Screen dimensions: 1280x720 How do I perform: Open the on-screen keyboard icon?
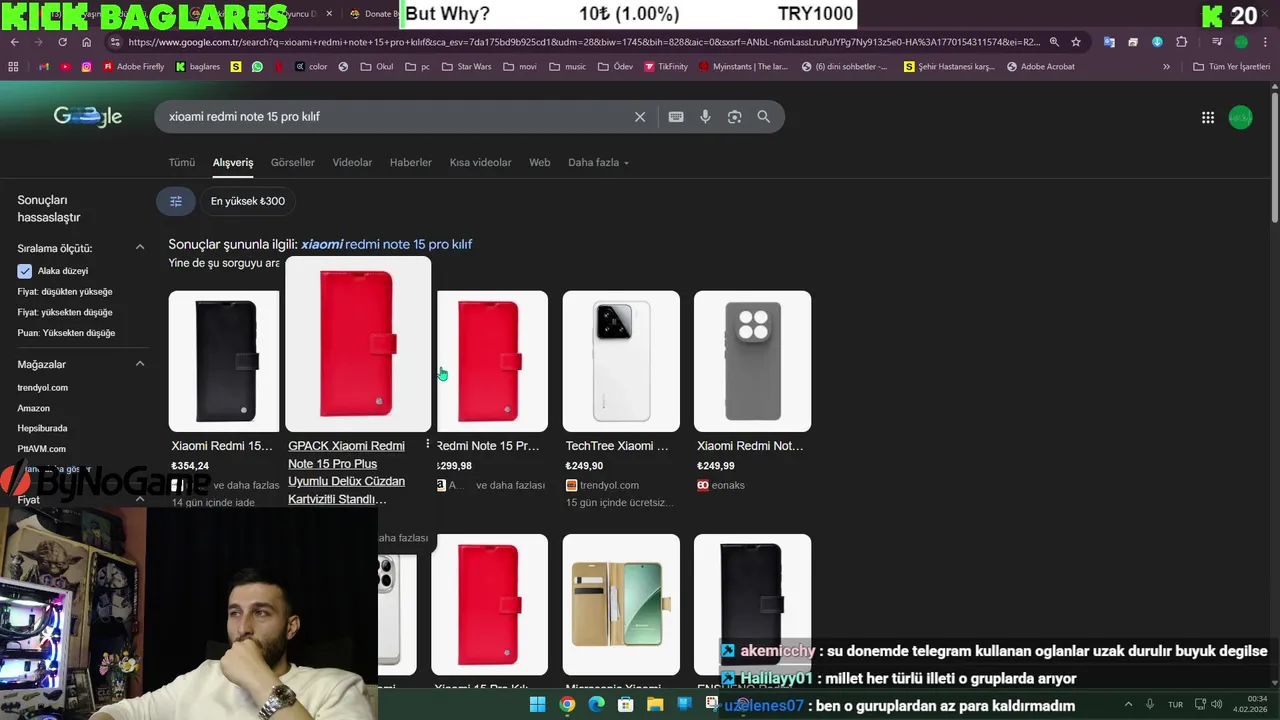[x=676, y=117]
